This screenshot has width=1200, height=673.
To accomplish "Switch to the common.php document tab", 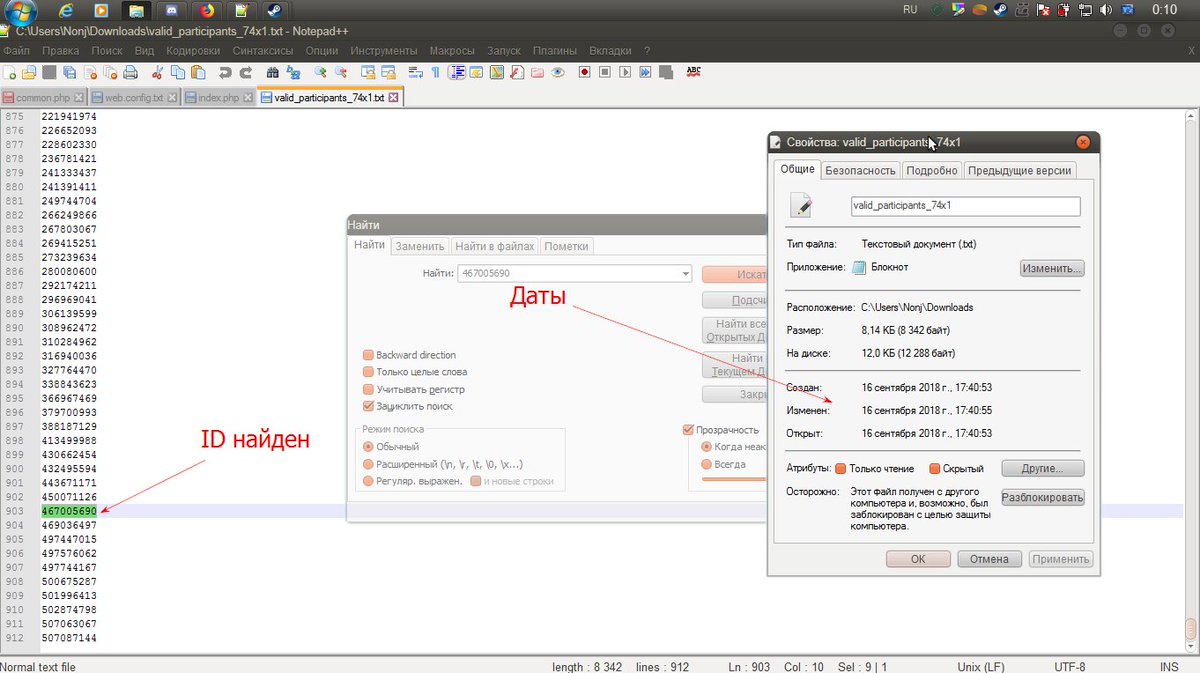I will [41, 98].
